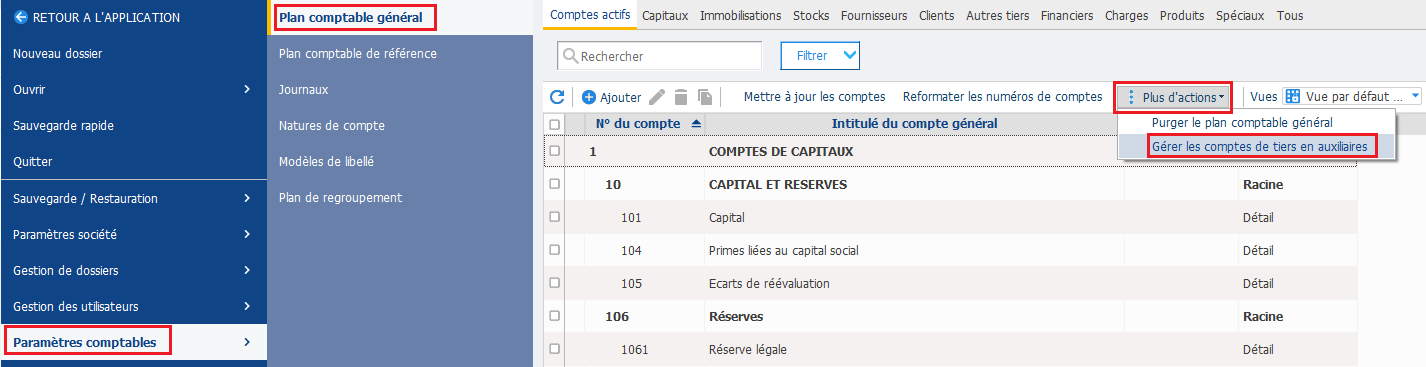Switch to Fournisseurs tab
1426x367 pixels.
click(874, 16)
